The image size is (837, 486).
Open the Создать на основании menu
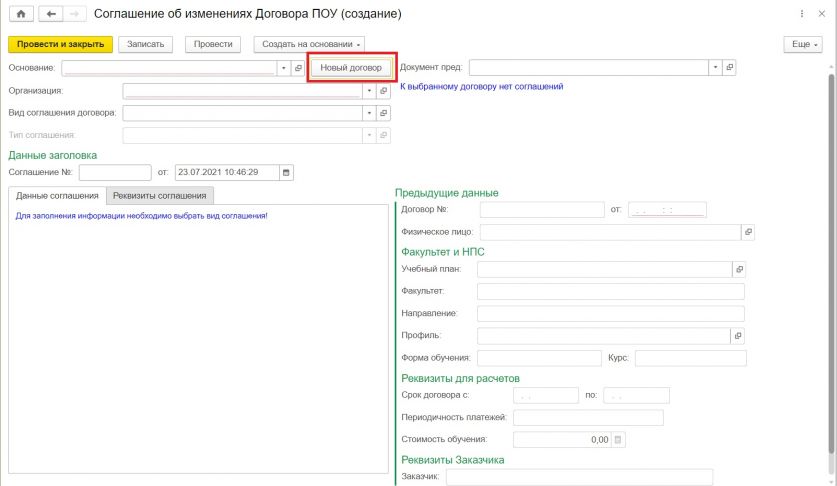311,44
